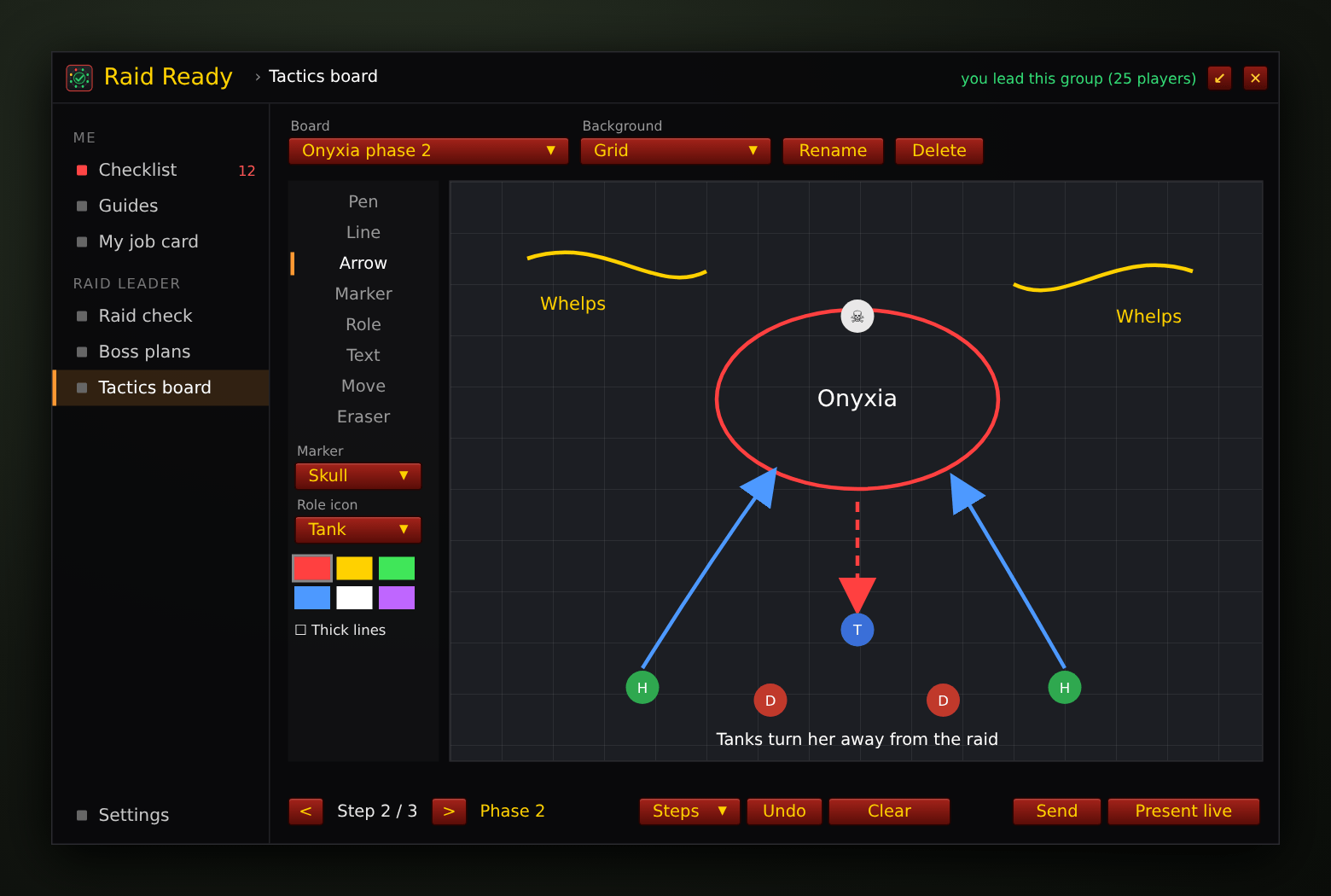Select the right green H healer token

pos(1065,687)
